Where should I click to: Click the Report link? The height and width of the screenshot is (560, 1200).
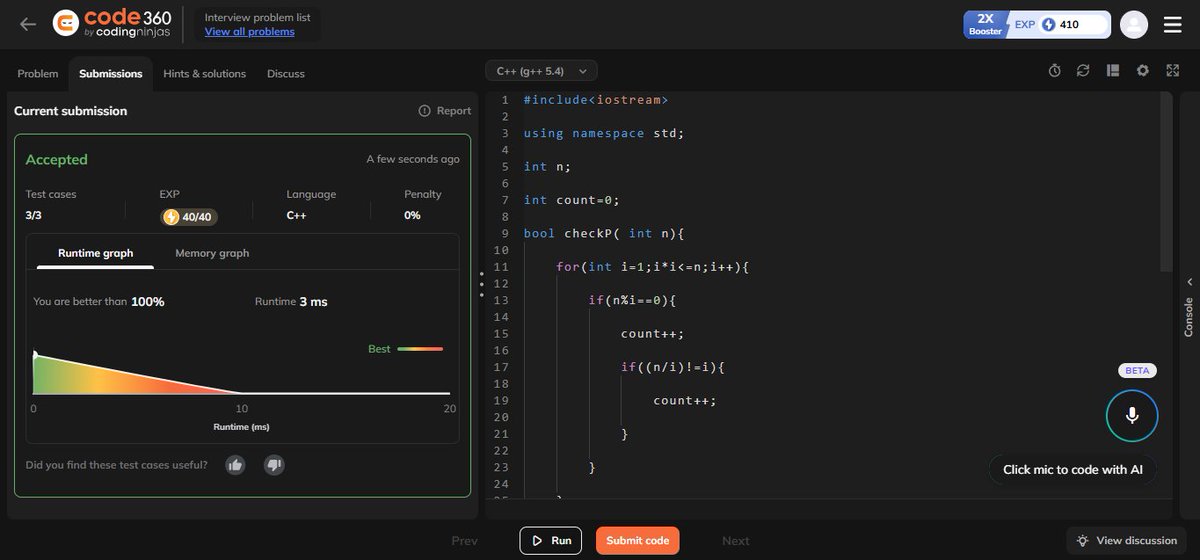click(454, 111)
